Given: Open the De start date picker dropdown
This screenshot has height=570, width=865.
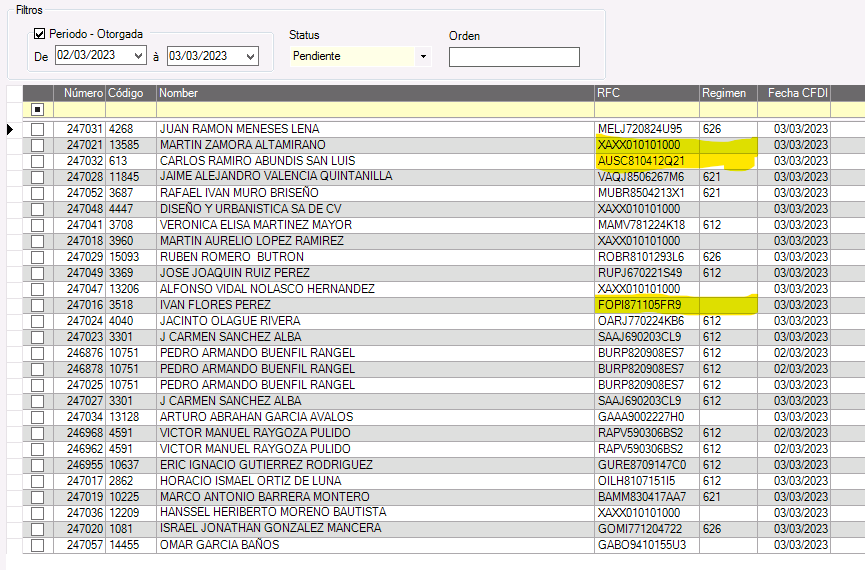Looking at the screenshot, I should click(x=138, y=56).
